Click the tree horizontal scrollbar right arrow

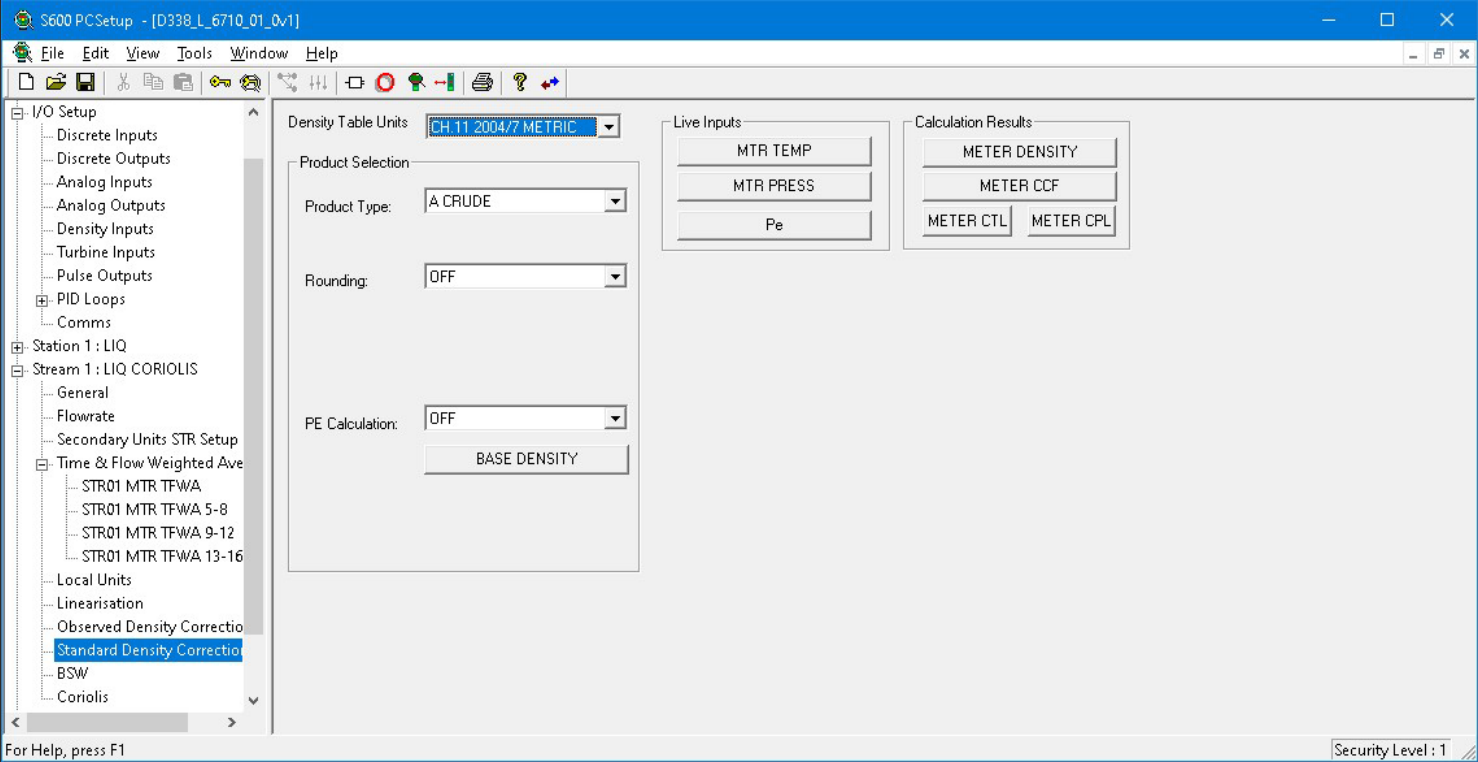[231, 722]
